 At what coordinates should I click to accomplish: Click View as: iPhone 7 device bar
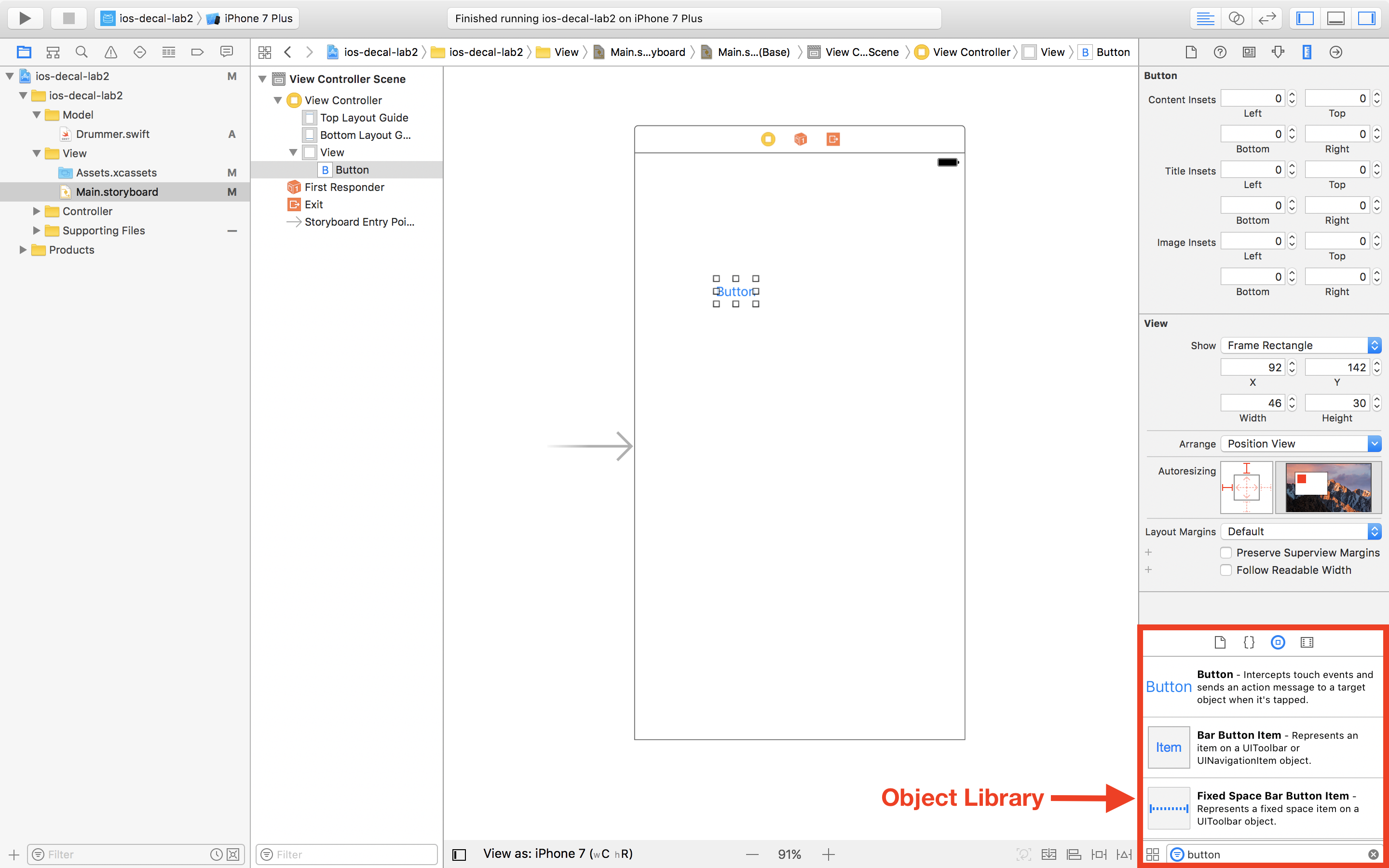coord(558,854)
